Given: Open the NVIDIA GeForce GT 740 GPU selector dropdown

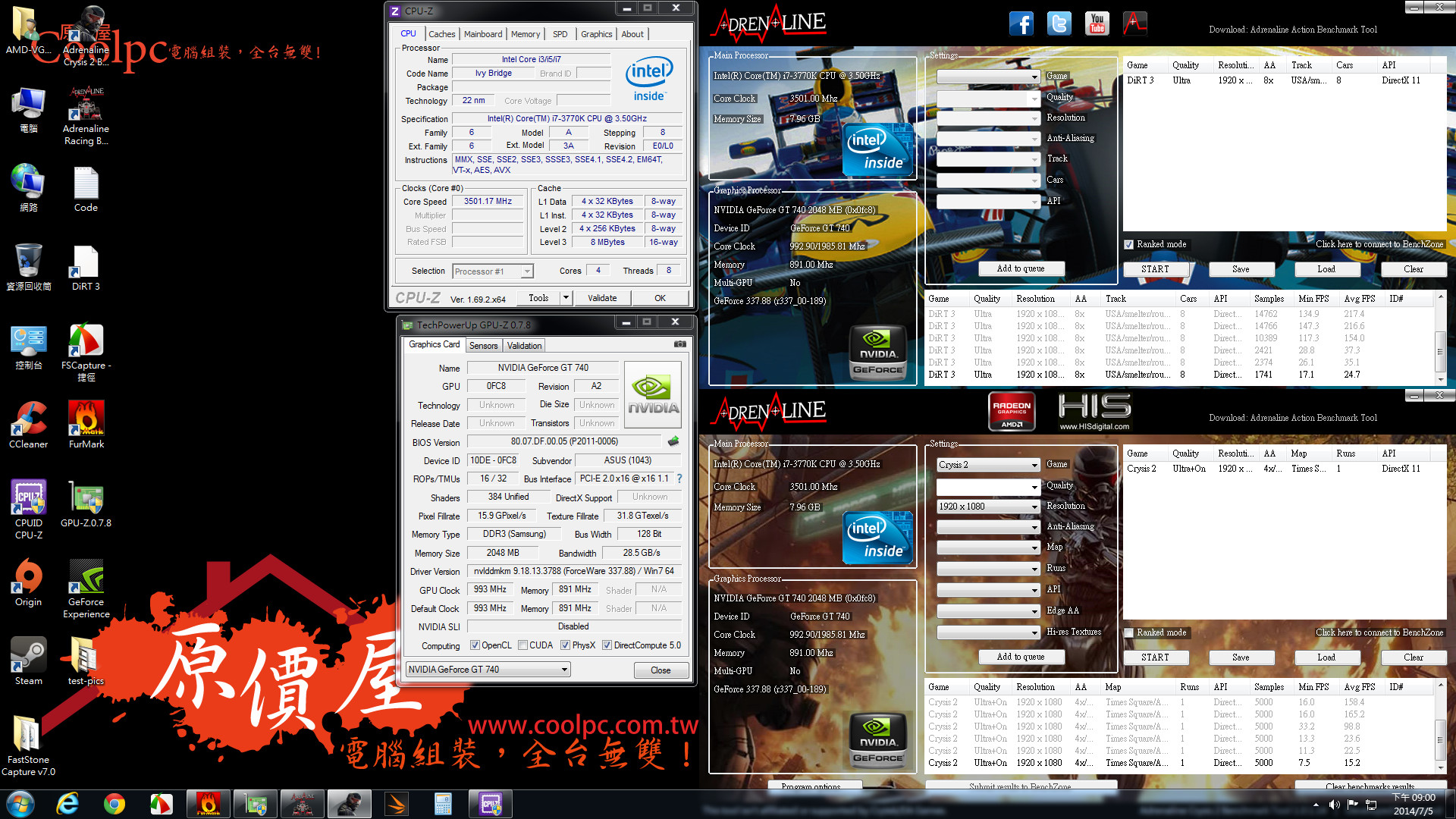Looking at the screenshot, I should click(488, 670).
